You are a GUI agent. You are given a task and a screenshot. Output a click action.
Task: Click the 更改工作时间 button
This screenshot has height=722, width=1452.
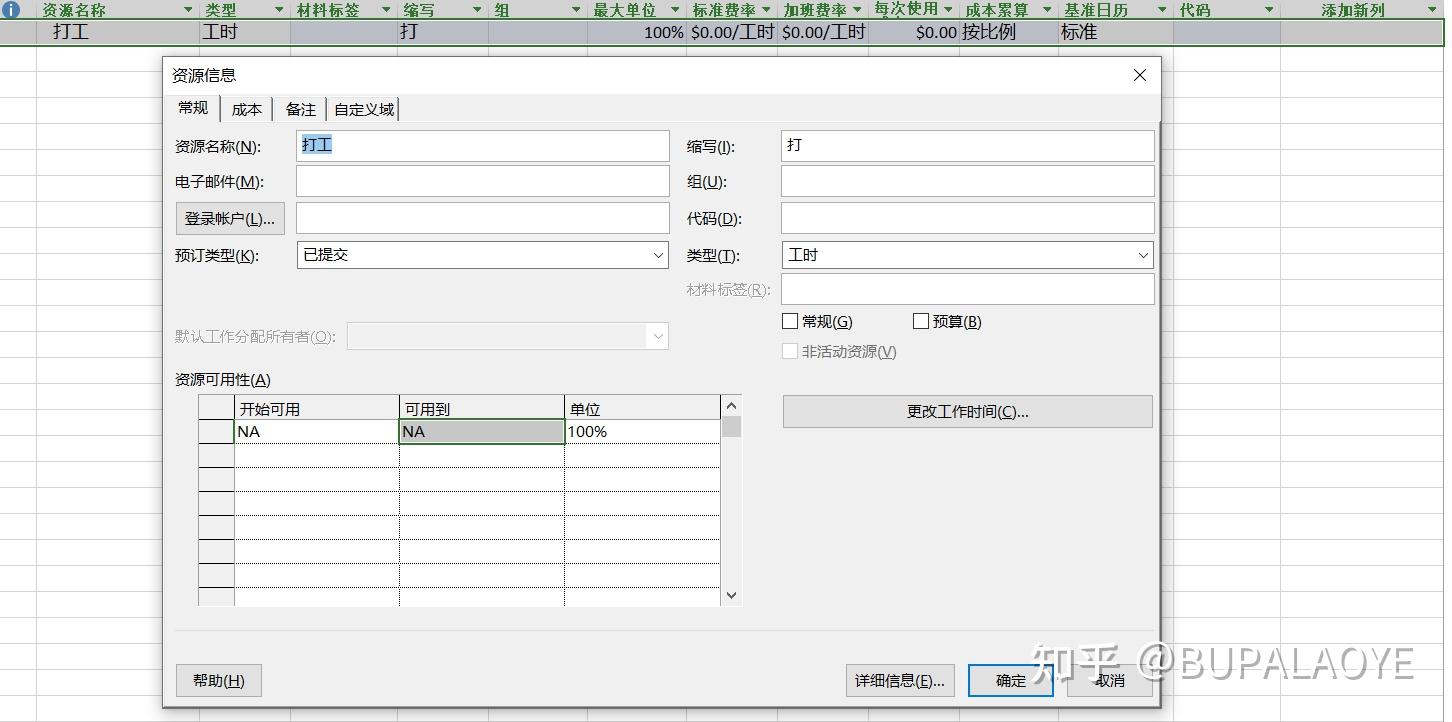point(968,412)
